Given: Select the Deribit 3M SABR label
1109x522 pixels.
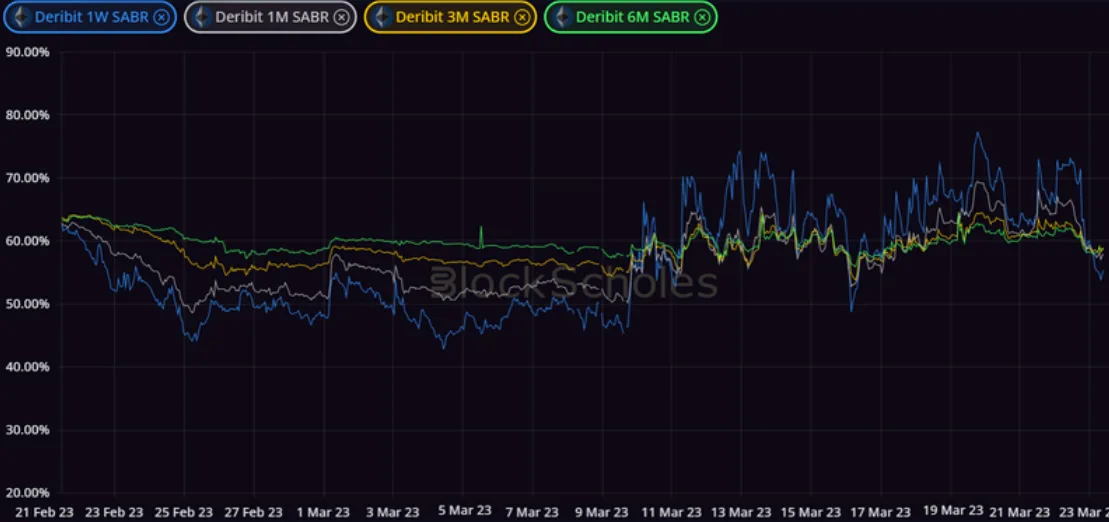Looking at the screenshot, I should pyautogui.click(x=453, y=17).
